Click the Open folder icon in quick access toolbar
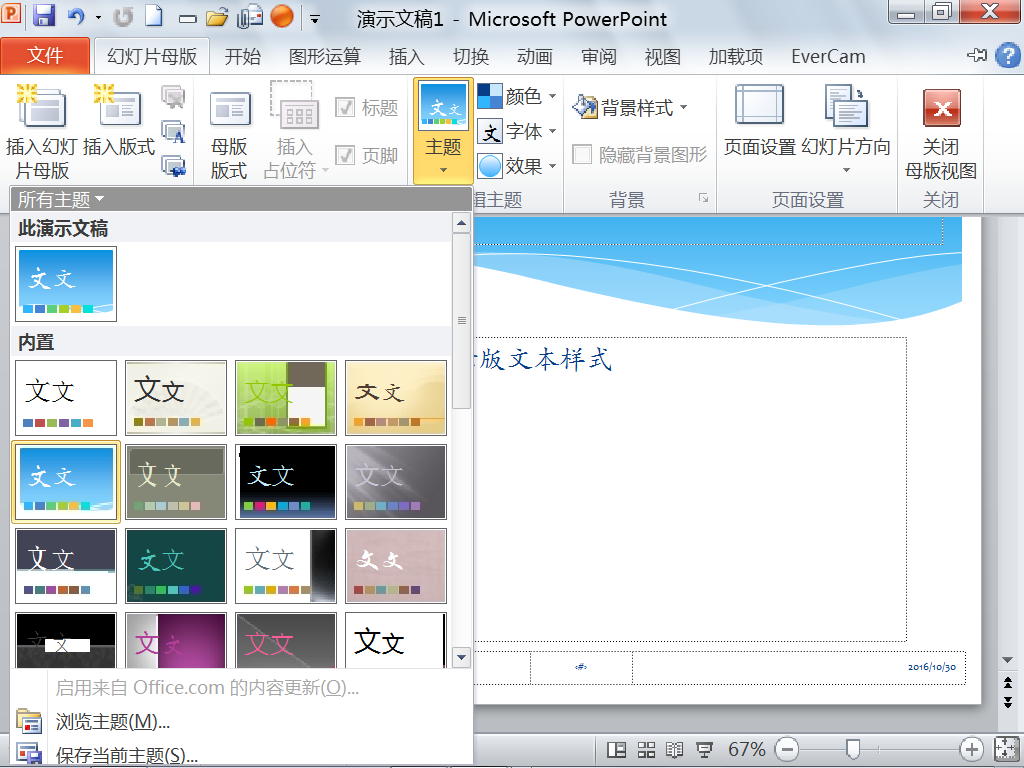The width and height of the screenshot is (1024, 768). click(217, 16)
